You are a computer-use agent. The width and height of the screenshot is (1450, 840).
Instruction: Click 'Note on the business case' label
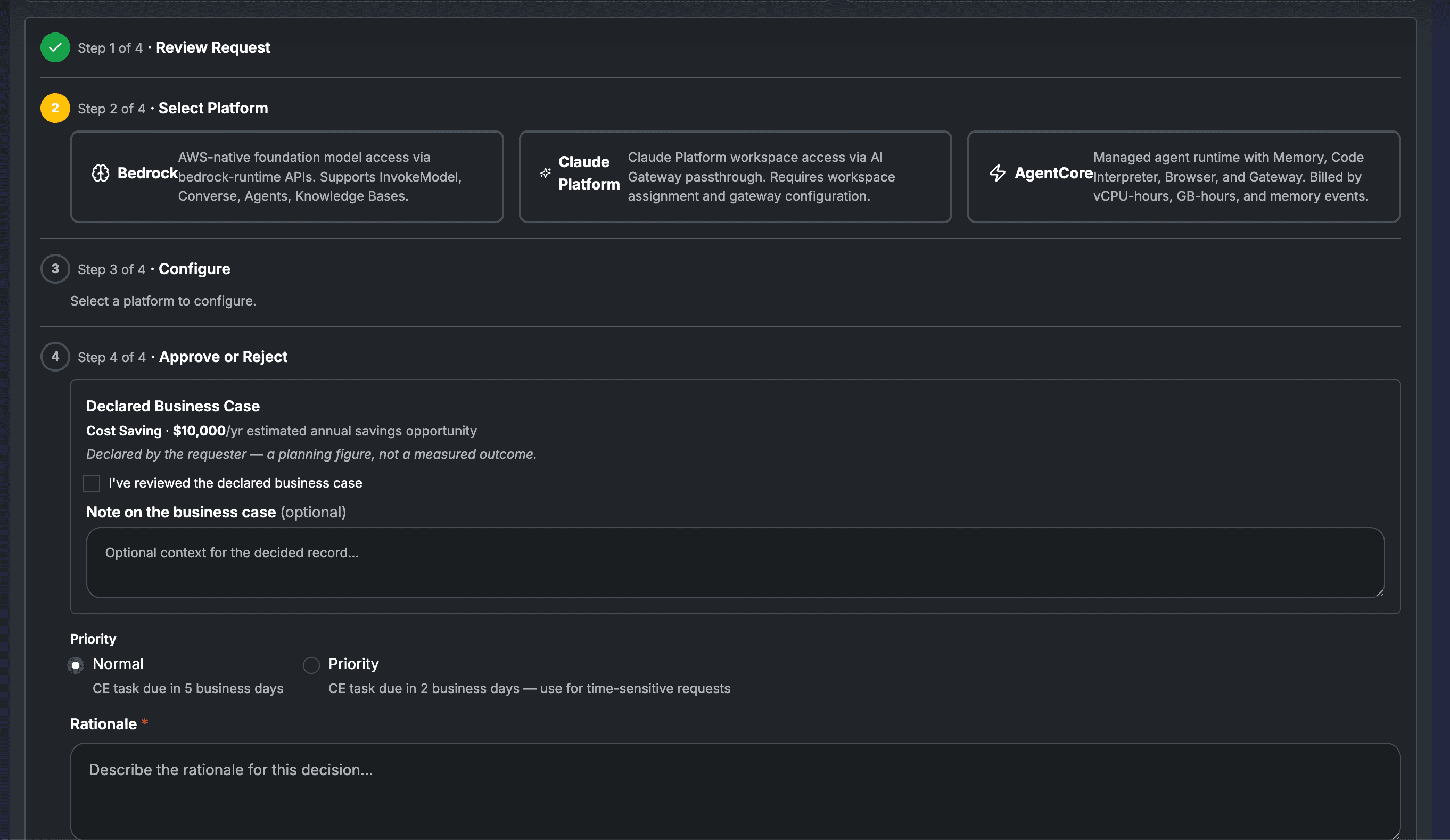coord(181,512)
